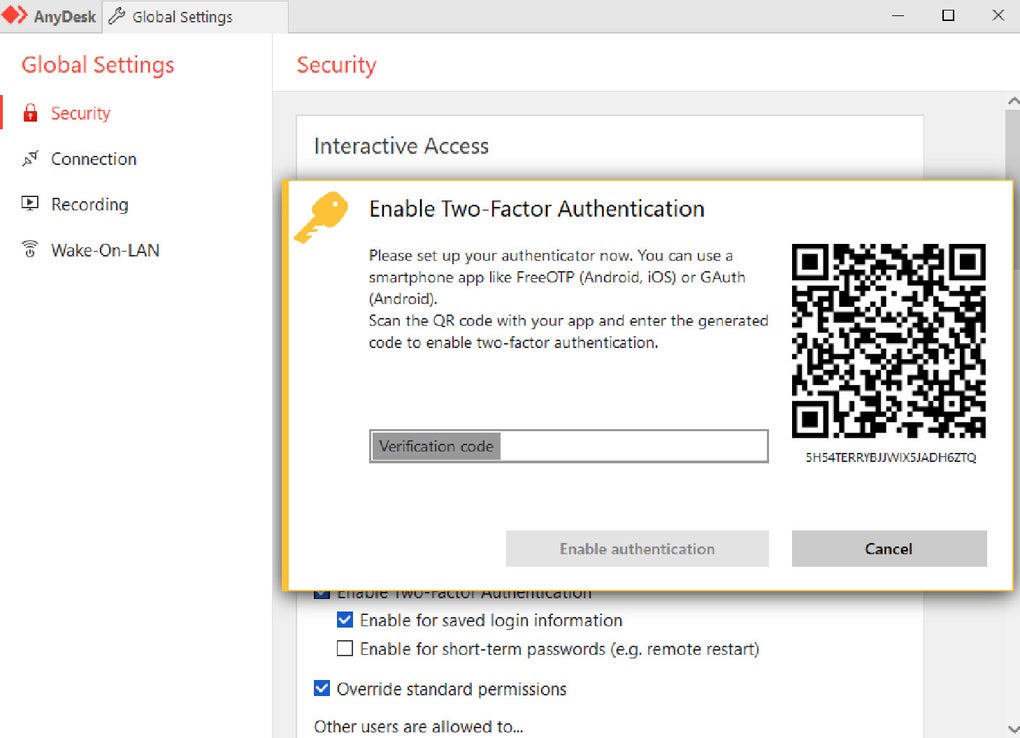The image size is (1020, 738).
Task: Focus the Verification code input field
Action: pyautogui.click(x=630, y=446)
